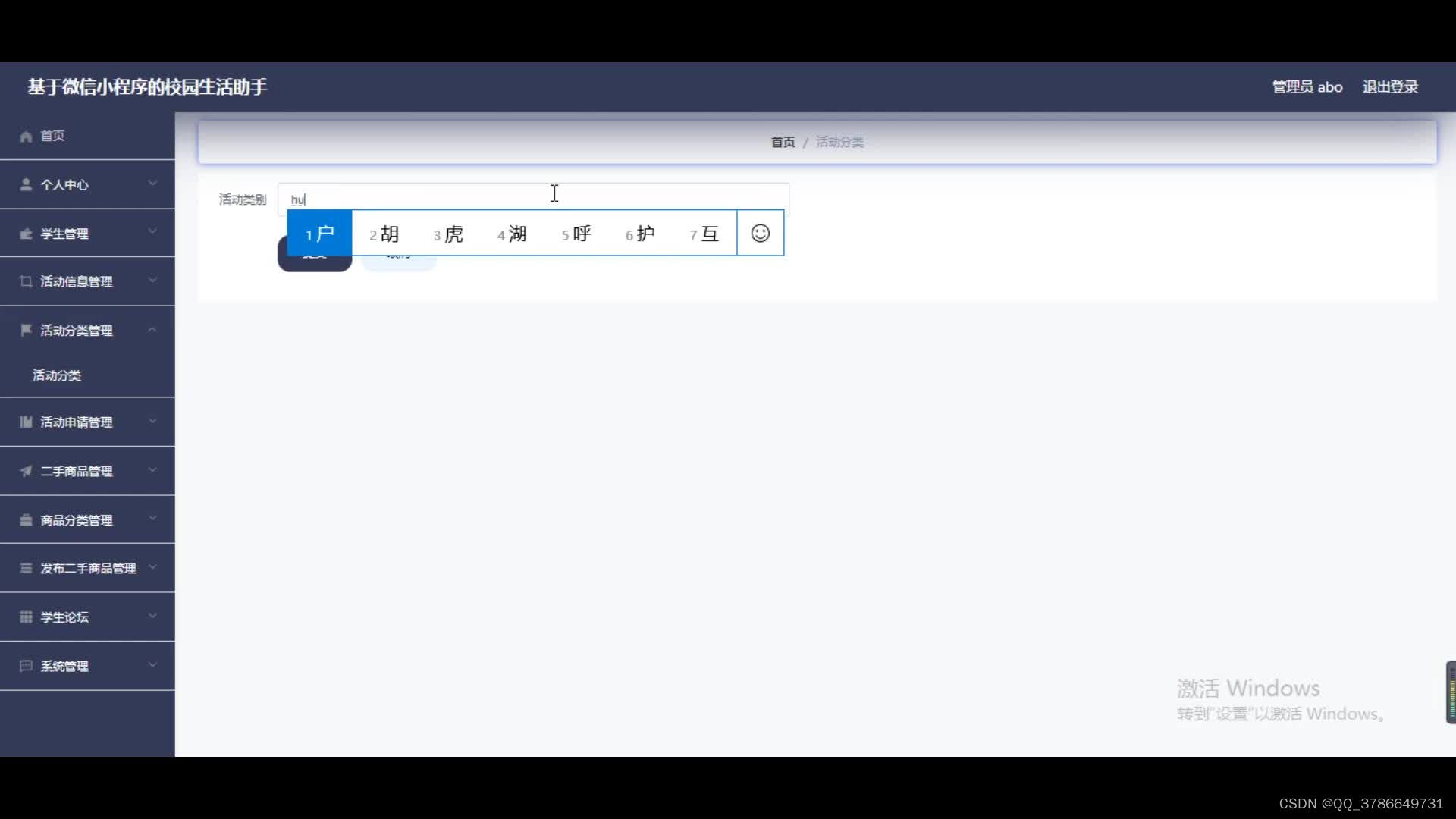The width and height of the screenshot is (1456, 819).
Task: Click the personal center icon
Action: click(25, 184)
